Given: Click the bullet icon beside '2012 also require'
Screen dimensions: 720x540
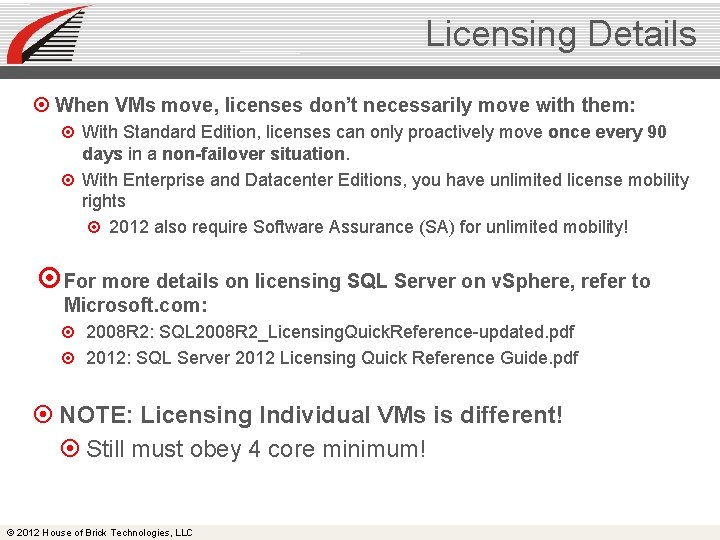Looking at the screenshot, I should point(94,227).
